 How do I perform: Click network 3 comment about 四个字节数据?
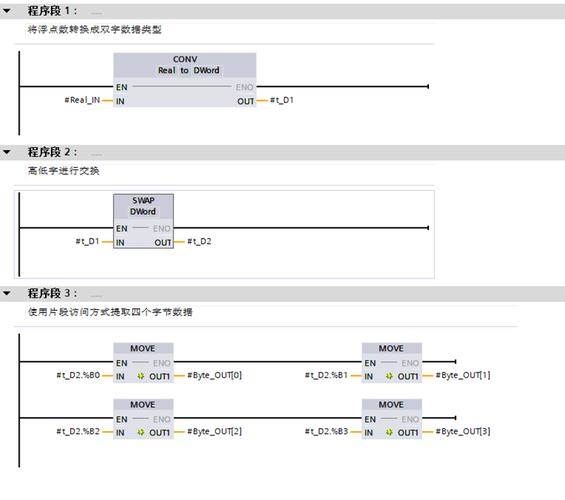tap(110, 312)
